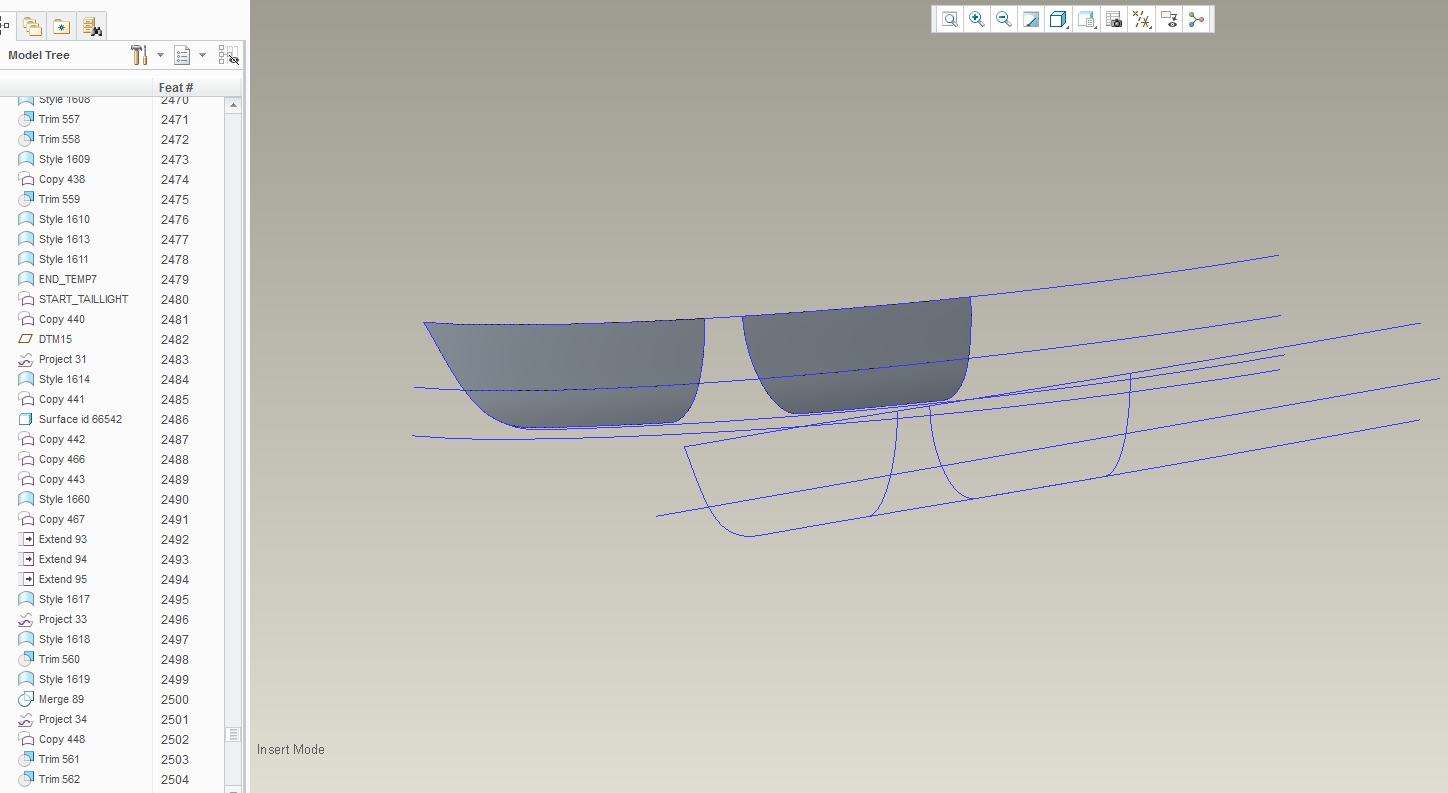Select START_TAILLIGHT feature

pos(83,299)
